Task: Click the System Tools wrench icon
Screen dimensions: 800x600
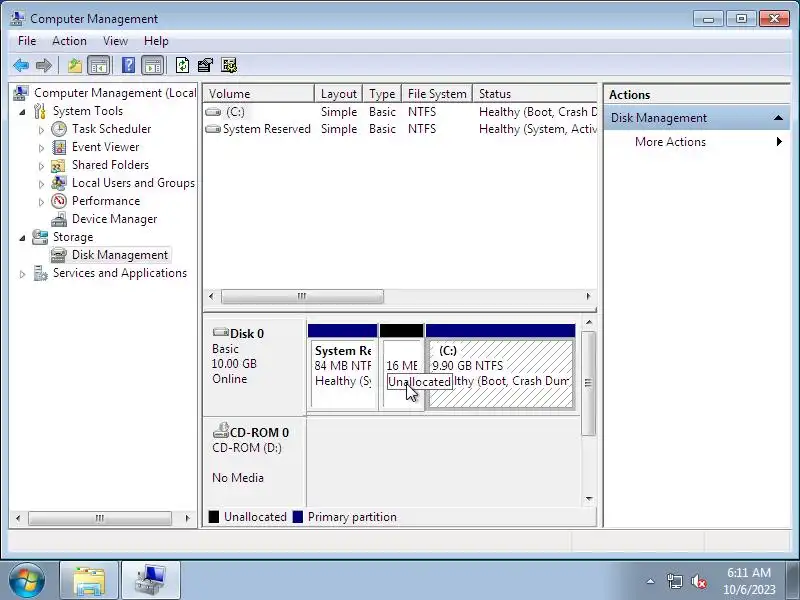Action: pyautogui.click(x=40, y=111)
